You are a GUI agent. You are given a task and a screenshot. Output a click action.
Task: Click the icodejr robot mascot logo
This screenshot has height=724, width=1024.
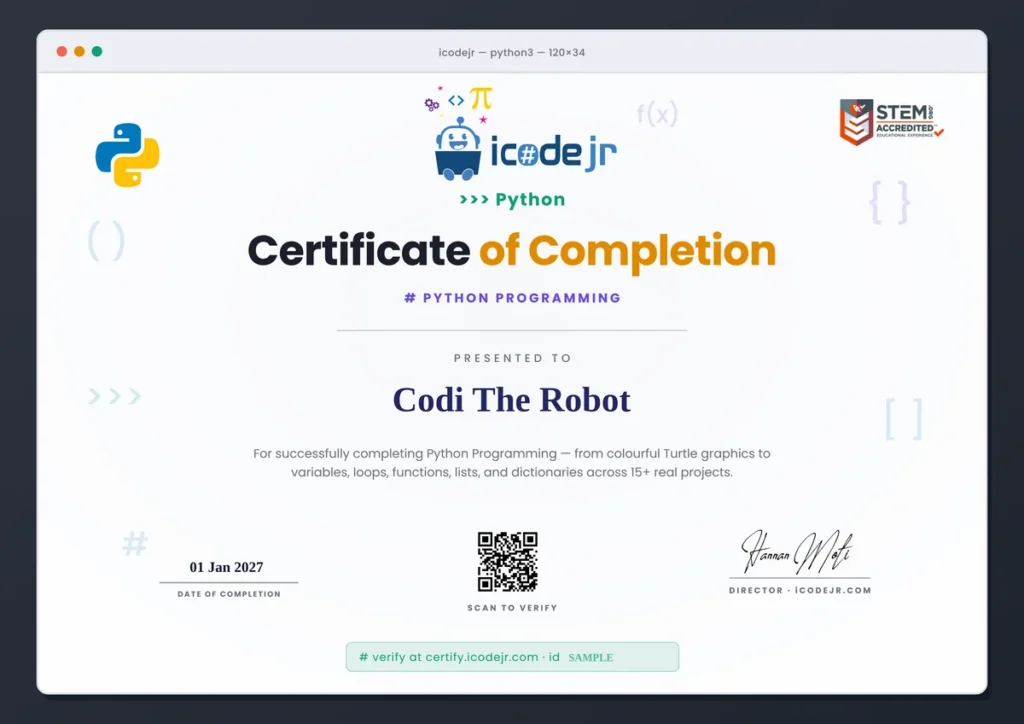coord(458,148)
